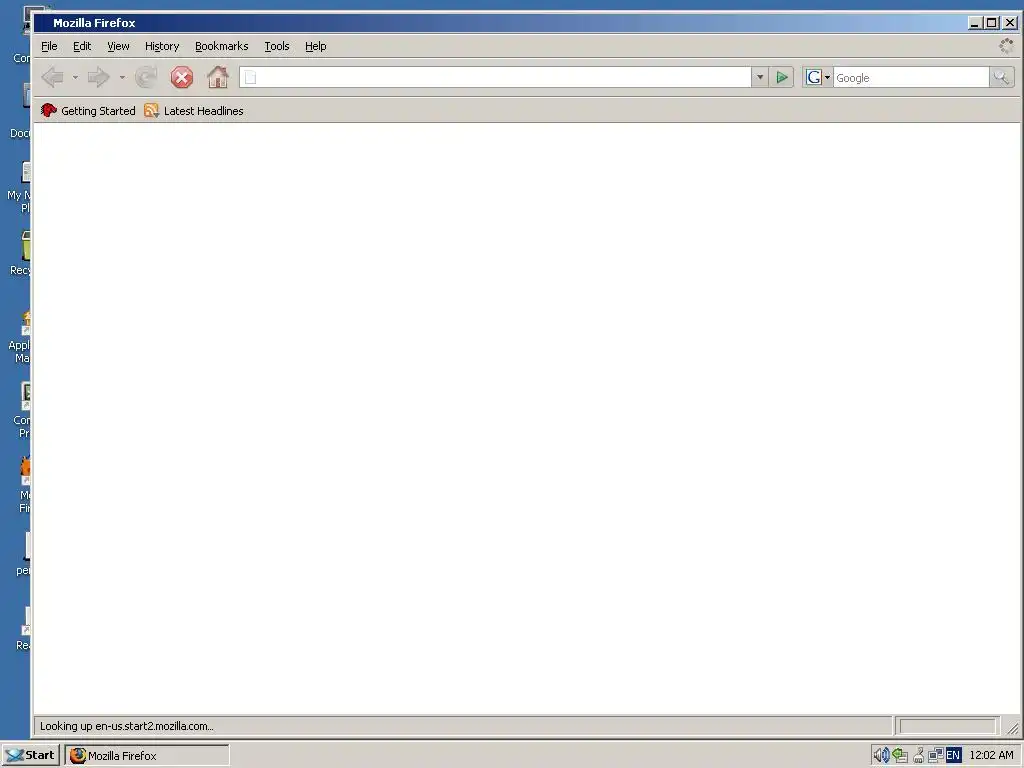
Task: Open the Help menu
Action: 315,46
